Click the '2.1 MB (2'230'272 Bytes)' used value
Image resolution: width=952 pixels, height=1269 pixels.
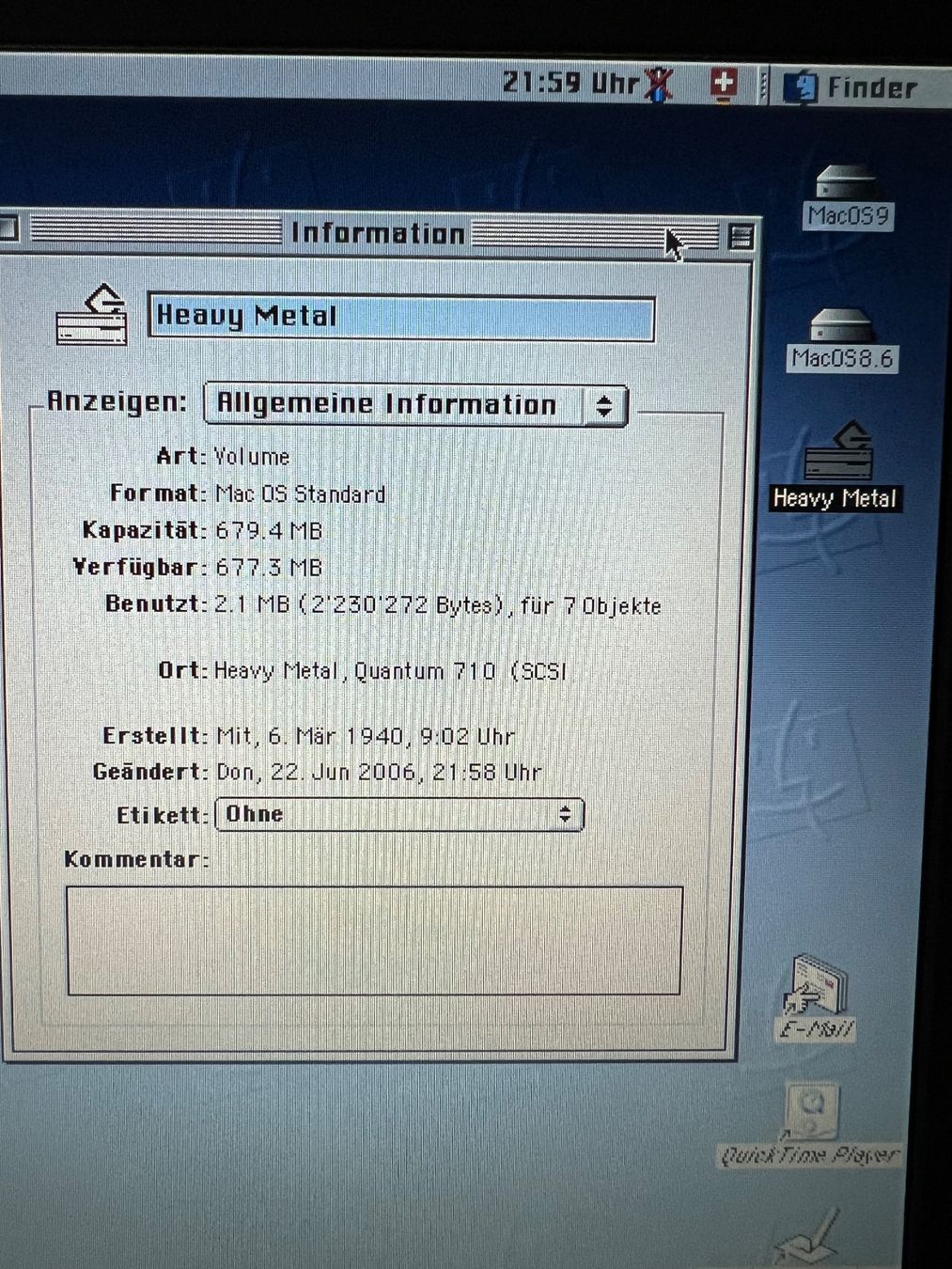(x=358, y=604)
